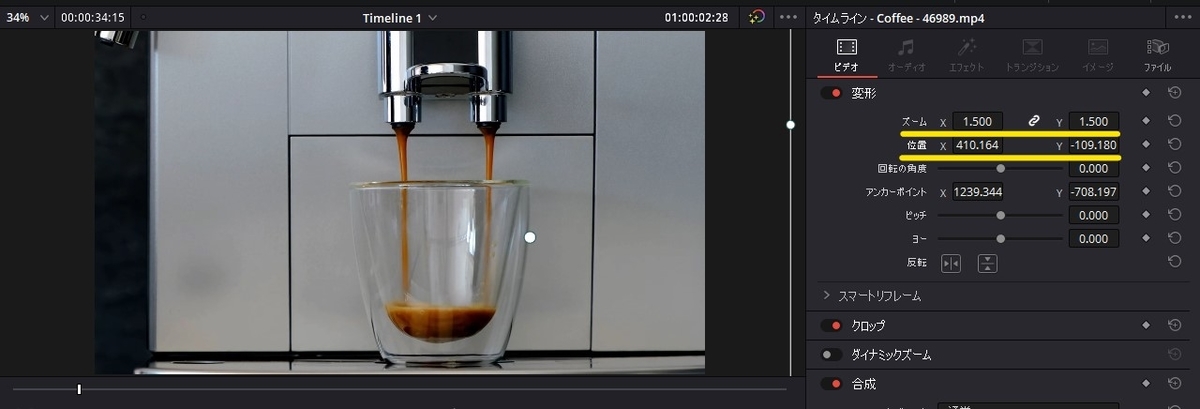Click the 01:00:02:28 current timecode

[696, 18]
